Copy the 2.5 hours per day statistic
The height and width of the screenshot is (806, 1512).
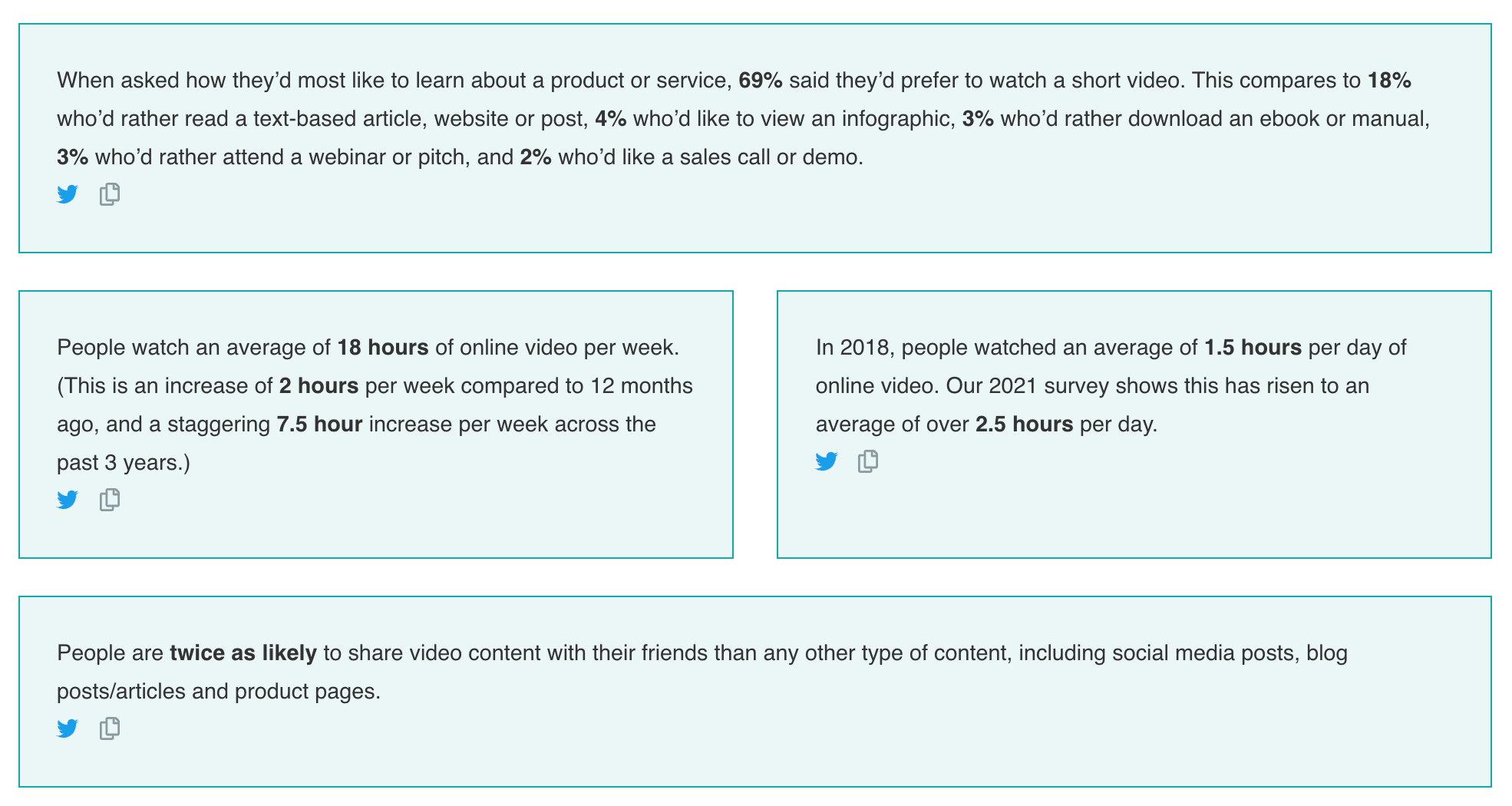pos(868,461)
